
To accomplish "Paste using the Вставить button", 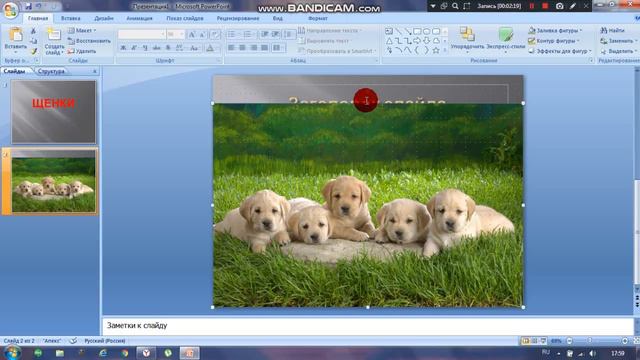I will [16, 40].
